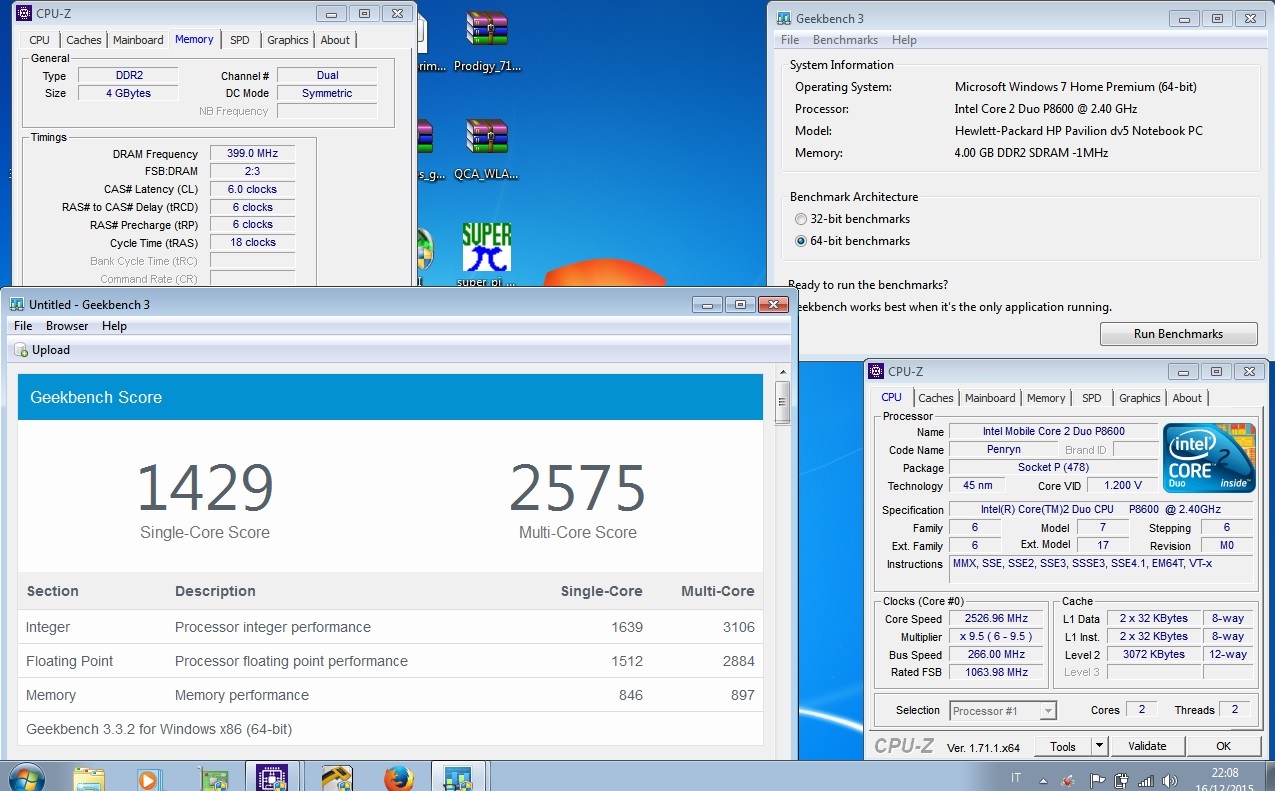Open Windows Explorer from the taskbar
Screen dimensions: 1275x791
tap(88, 777)
